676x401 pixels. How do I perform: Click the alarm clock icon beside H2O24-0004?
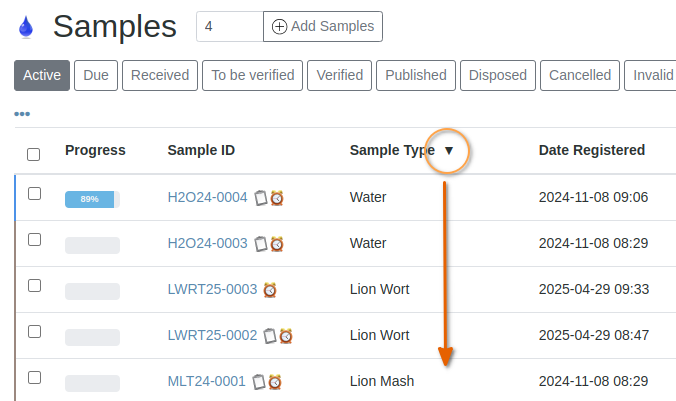tap(277, 198)
